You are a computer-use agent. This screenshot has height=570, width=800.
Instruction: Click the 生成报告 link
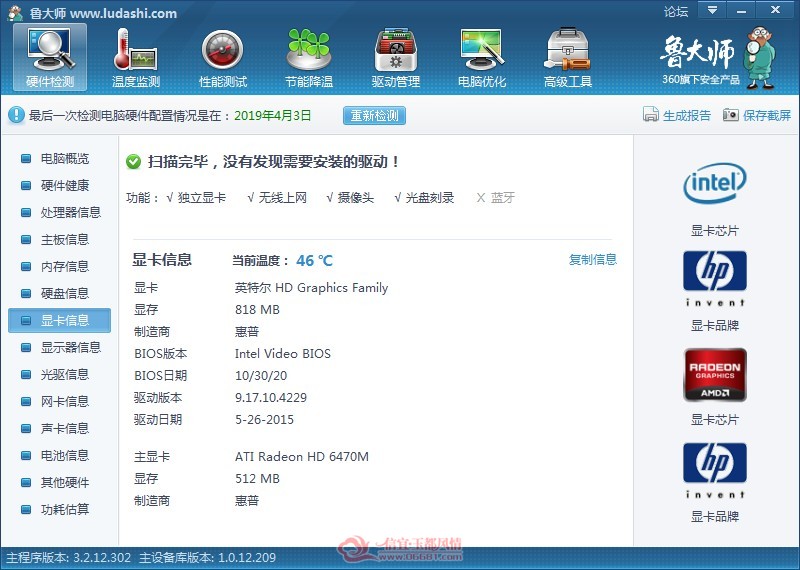tap(687, 115)
